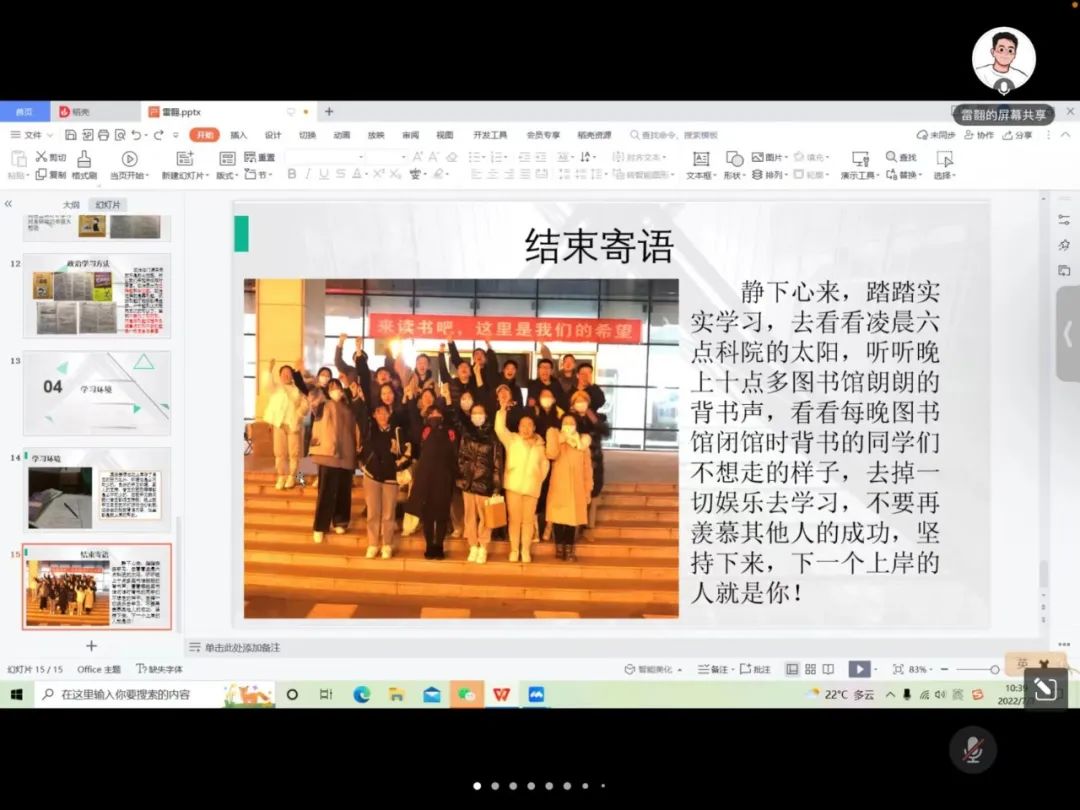Open the 排列 arrange tool

point(769,175)
